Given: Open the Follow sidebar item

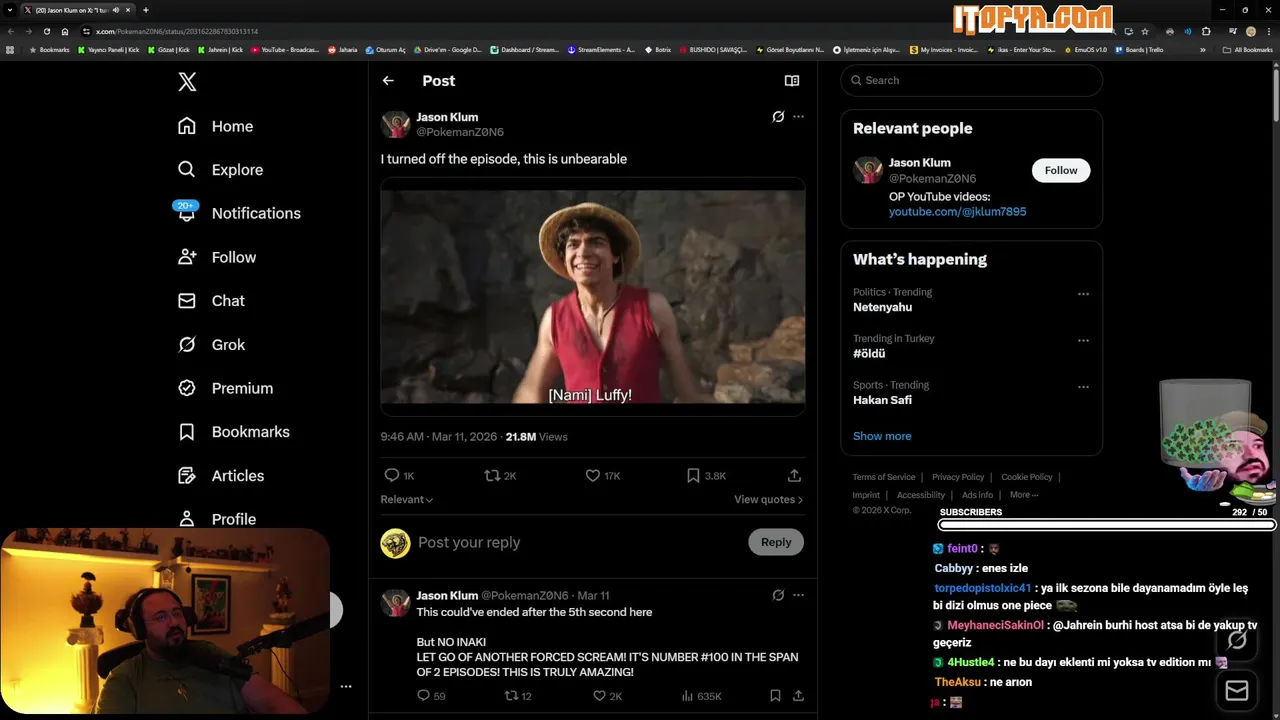Looking at the screenshot, I should (x=217, y=257).
